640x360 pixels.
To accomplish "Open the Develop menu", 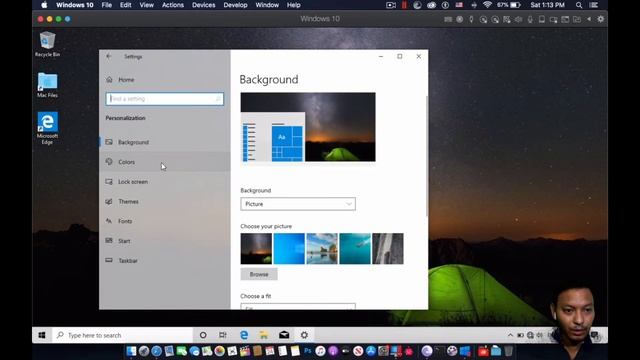I will (235, 5).
